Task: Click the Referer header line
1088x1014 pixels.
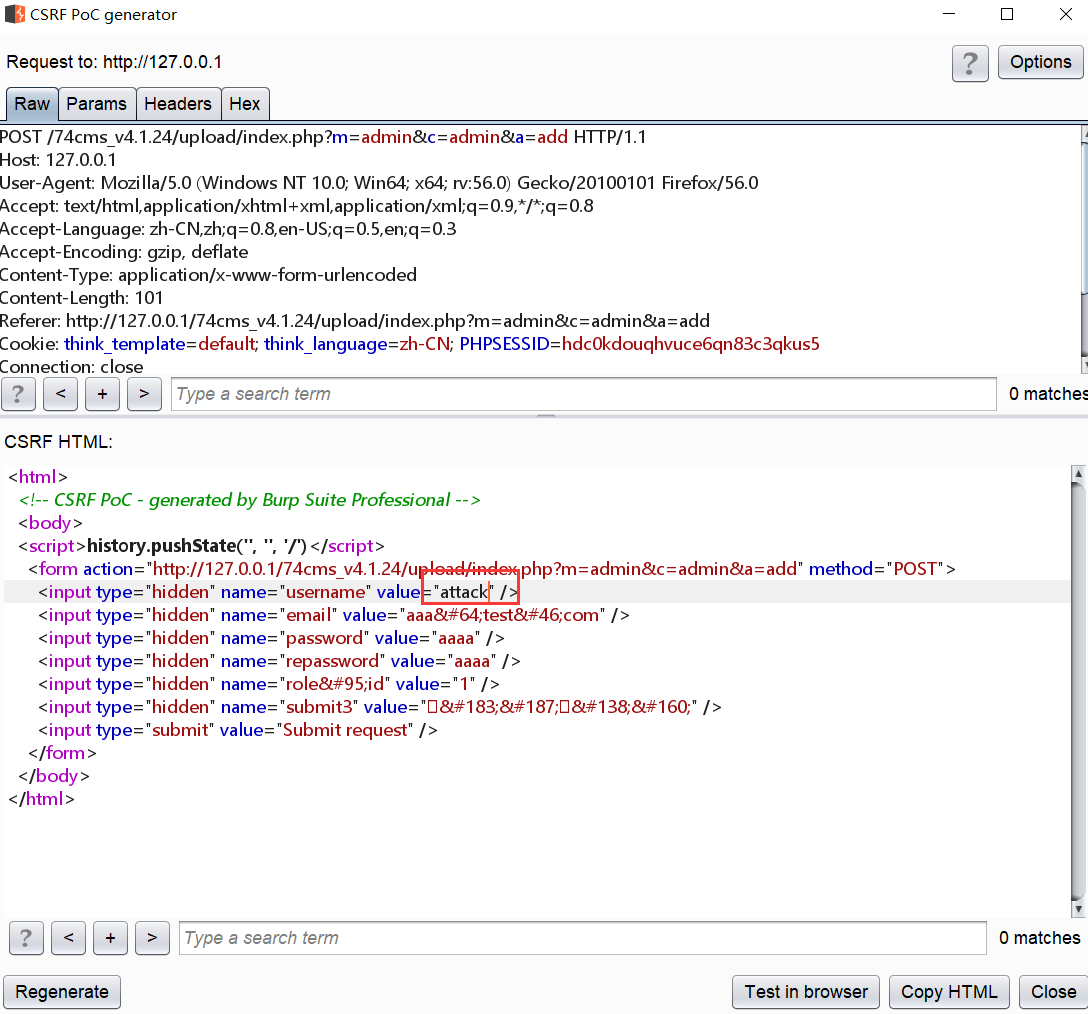Action: point(355,321)
